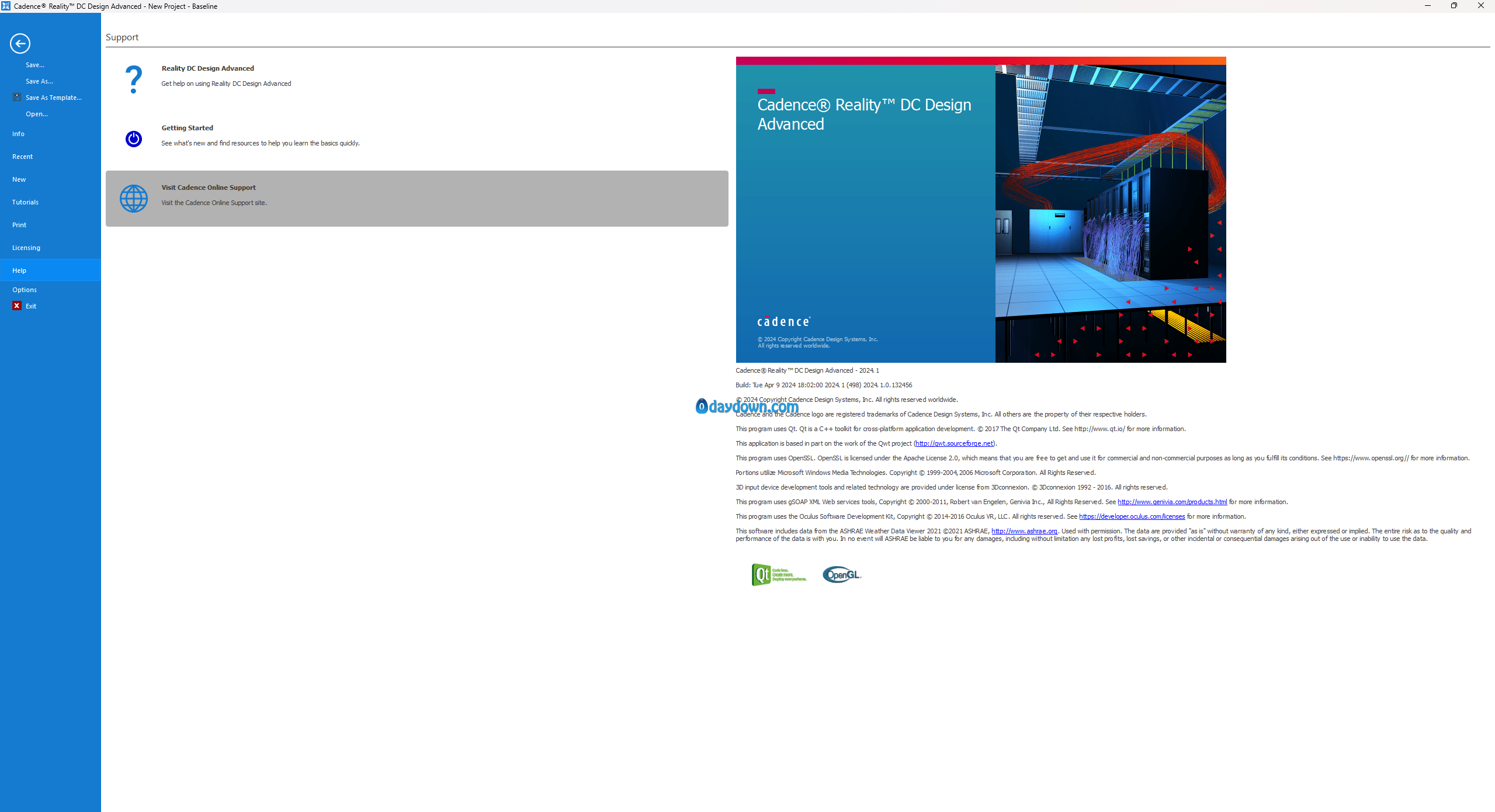
Task: Choose Save As... in the sidebar
Action: click(39, 81)
